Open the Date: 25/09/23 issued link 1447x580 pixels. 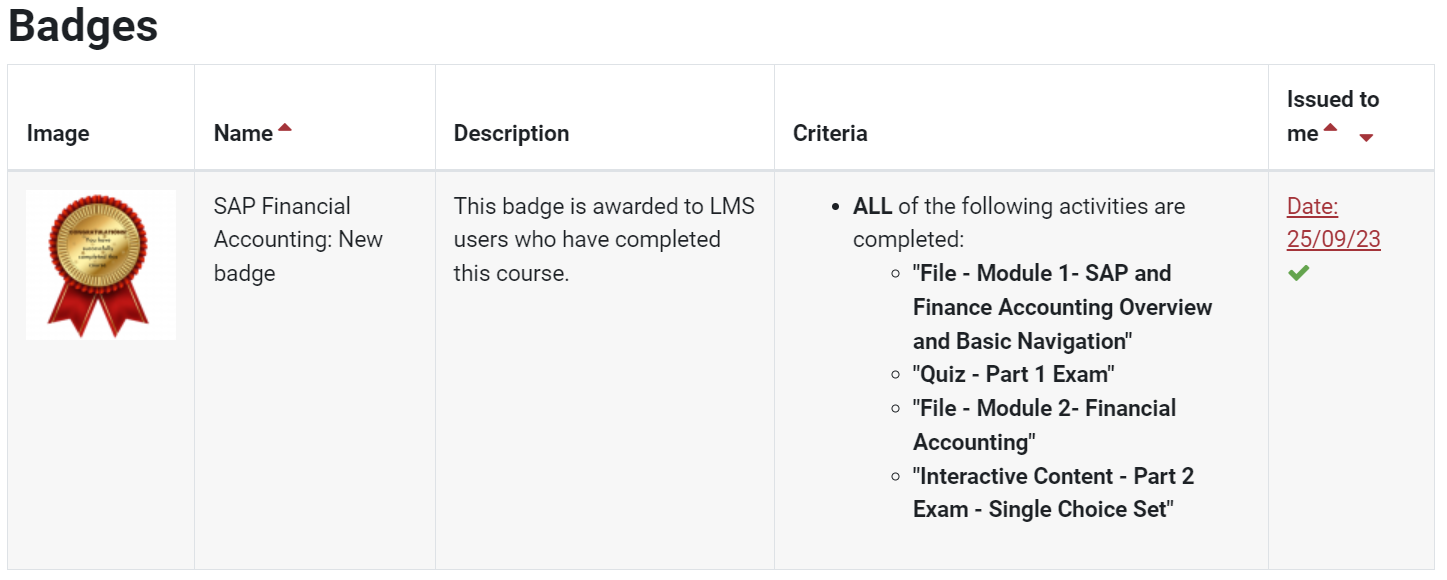1333,223
